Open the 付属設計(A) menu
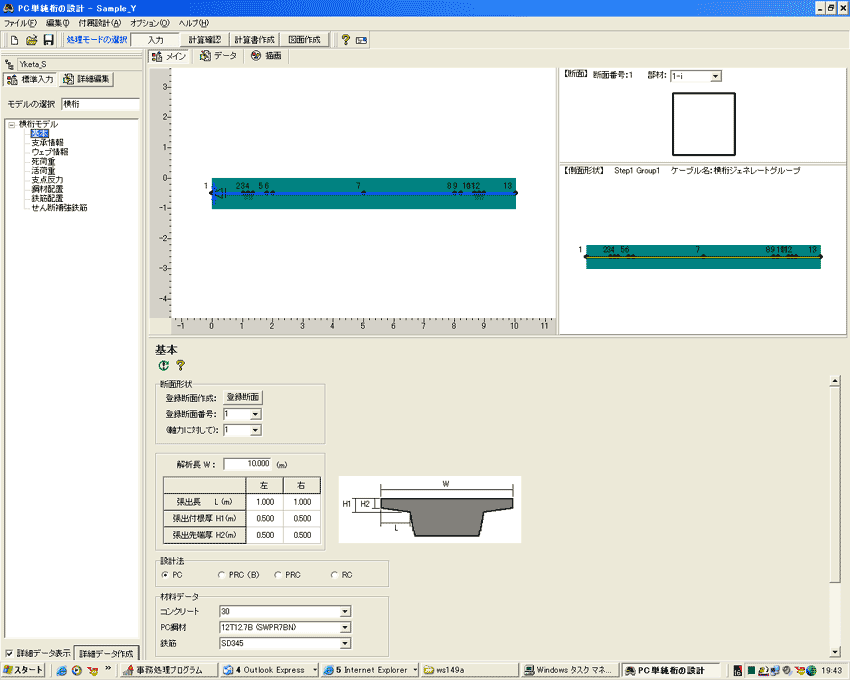 [x=100, y=23]
